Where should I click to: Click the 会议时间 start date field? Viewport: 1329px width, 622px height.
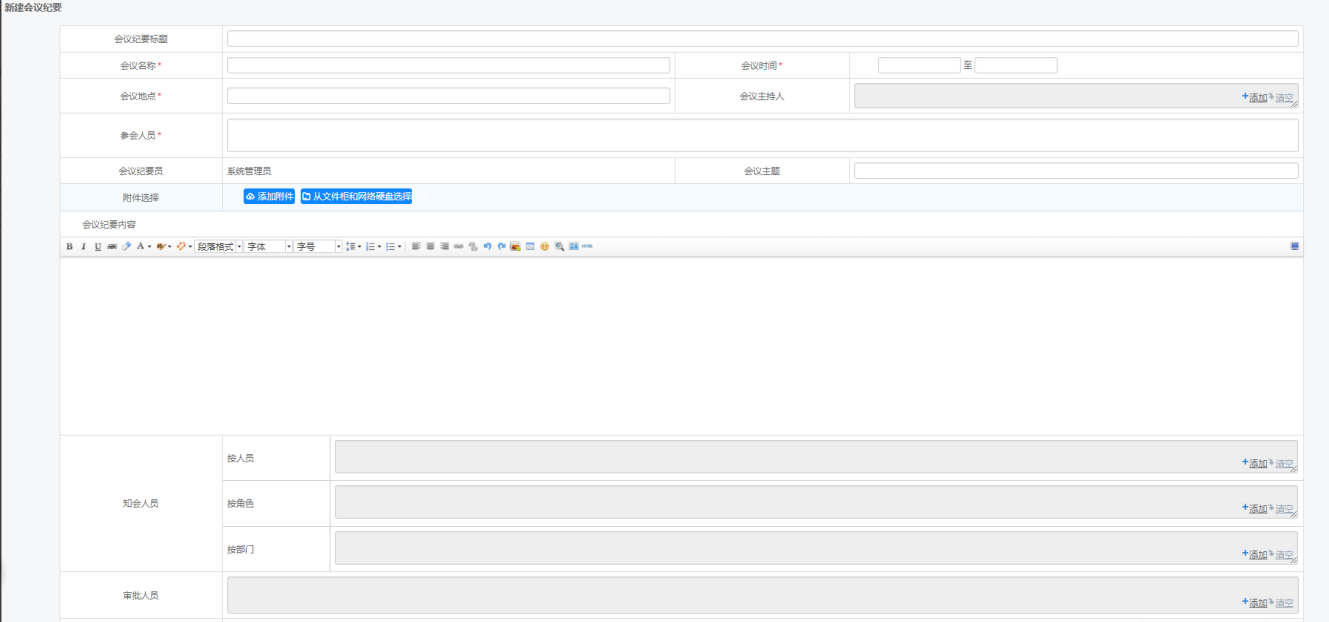tap(919, 66)
